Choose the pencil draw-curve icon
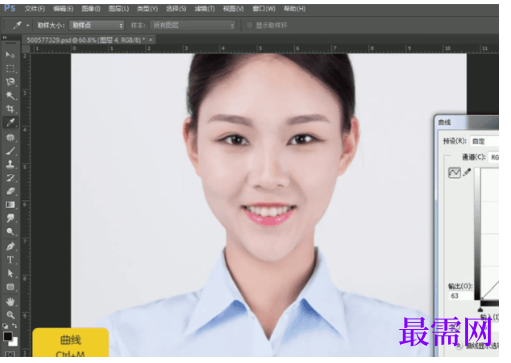Viewport: 511px width, 363px height. (467, 172)
